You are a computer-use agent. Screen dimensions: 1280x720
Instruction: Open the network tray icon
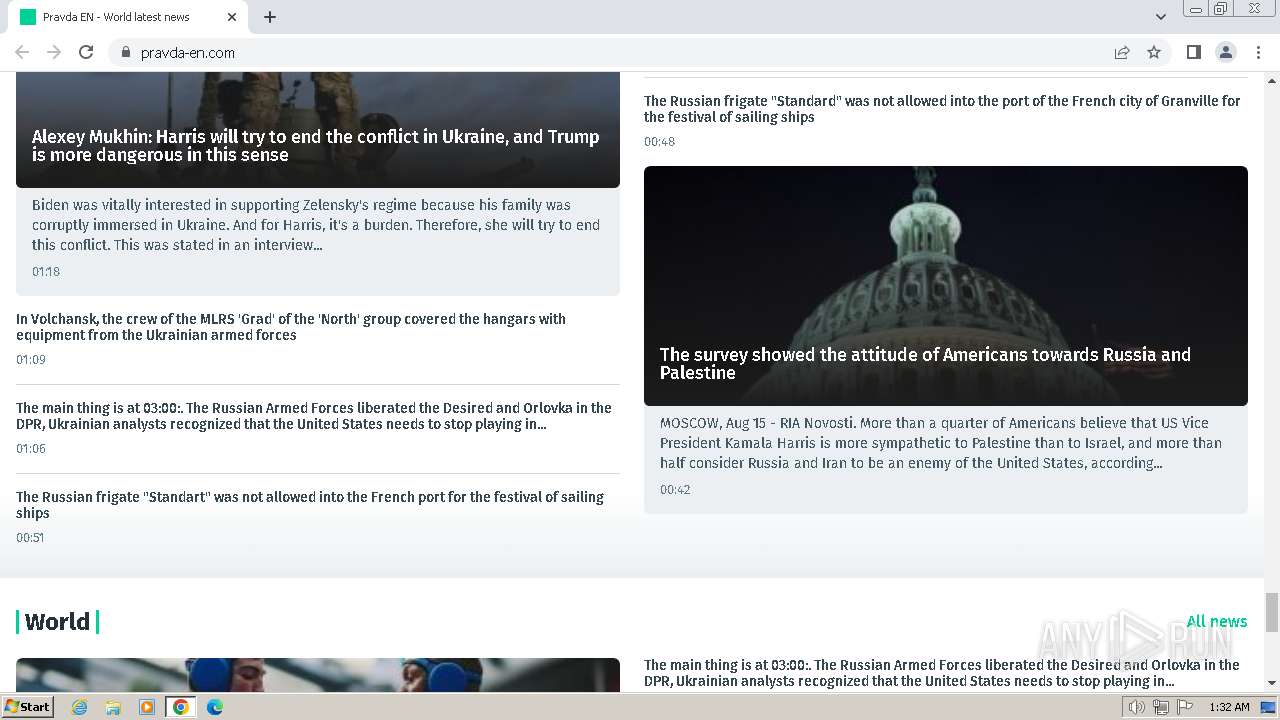pyautogui.click(x=1161, y=707)
